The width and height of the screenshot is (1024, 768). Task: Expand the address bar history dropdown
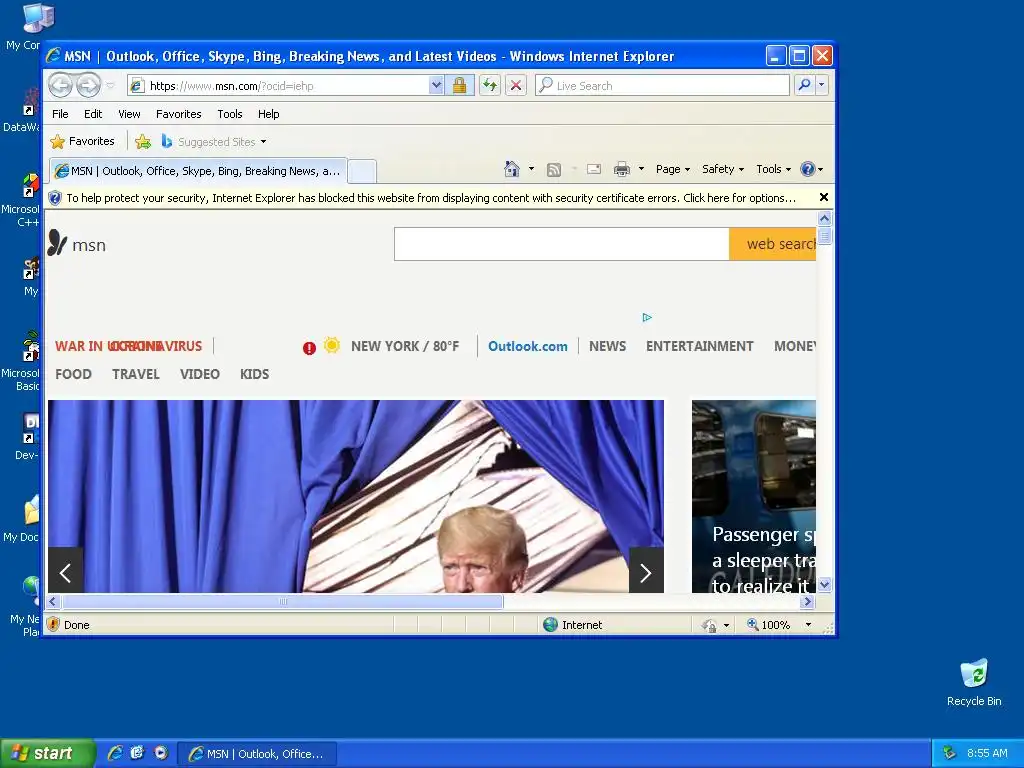coord(436,86)
